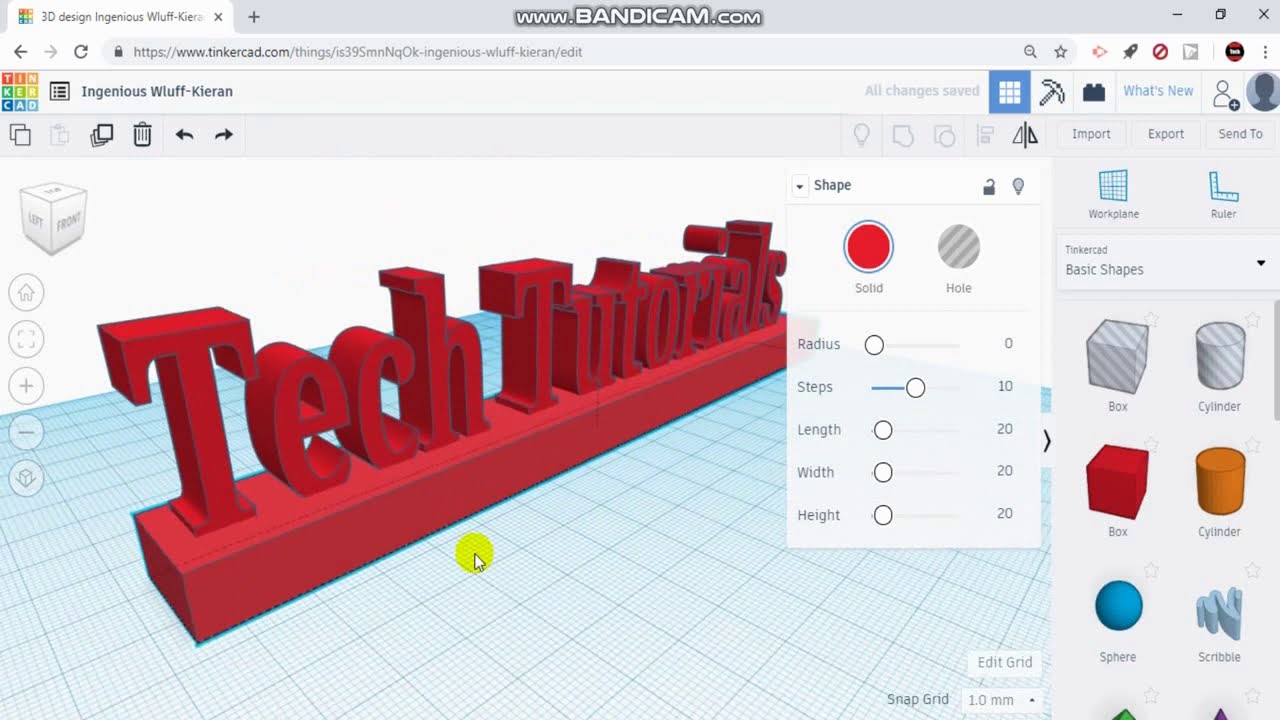Open the What's New link
Screen dimensions: 1280x720
1158,91
